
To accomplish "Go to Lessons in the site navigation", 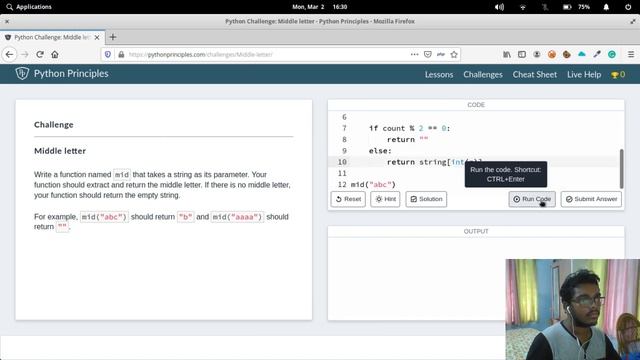I will pyautogui.click(x=439, y=75).
